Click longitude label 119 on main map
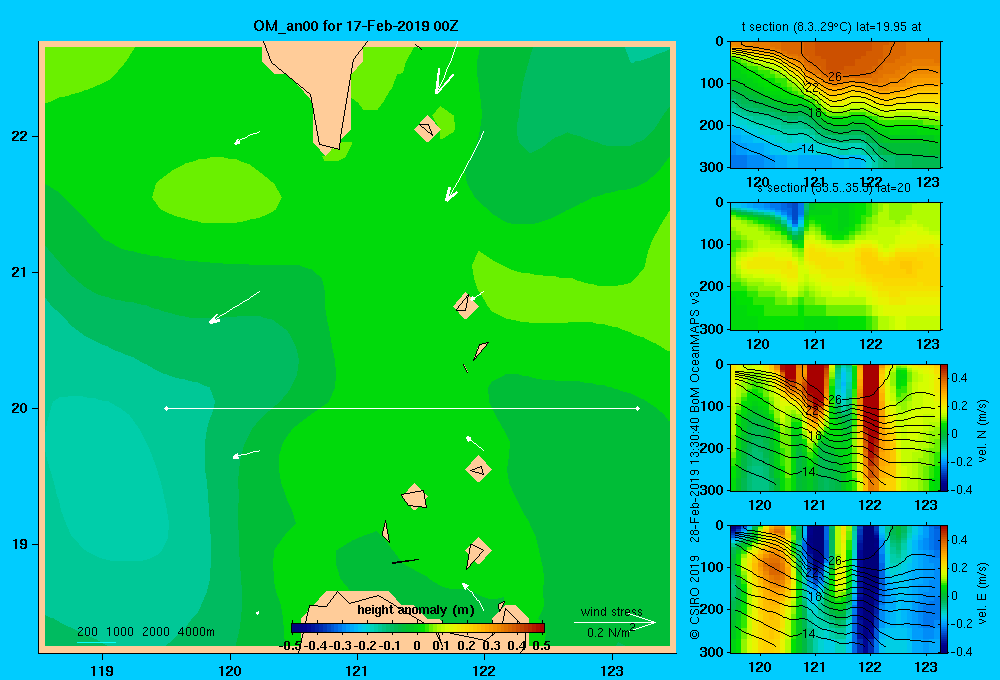Image resolution: width=1000 pixels, height=680 pixels. click(102, 670)
